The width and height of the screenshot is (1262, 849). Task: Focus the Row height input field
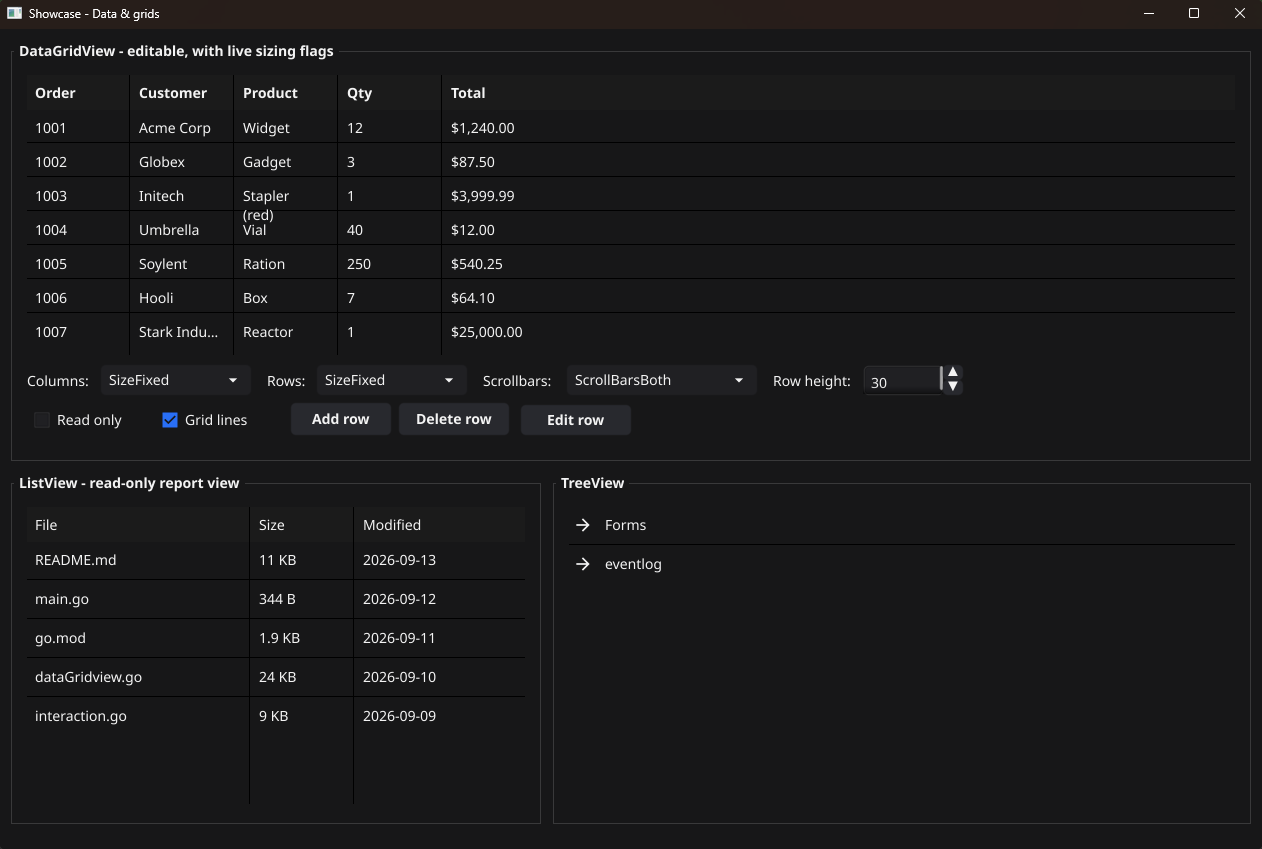pos(902,382)
